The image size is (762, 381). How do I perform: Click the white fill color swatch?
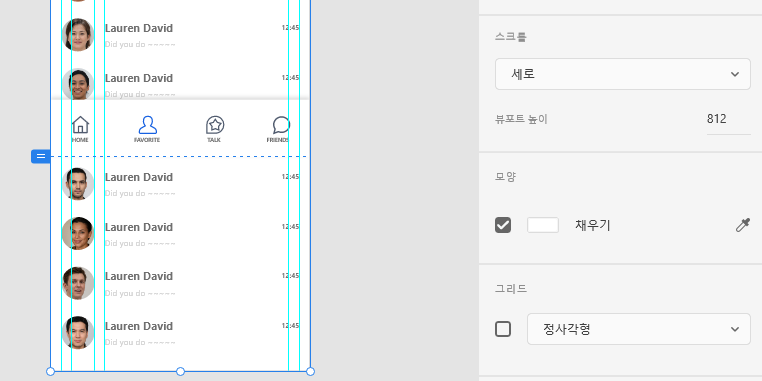click(543, 225)
